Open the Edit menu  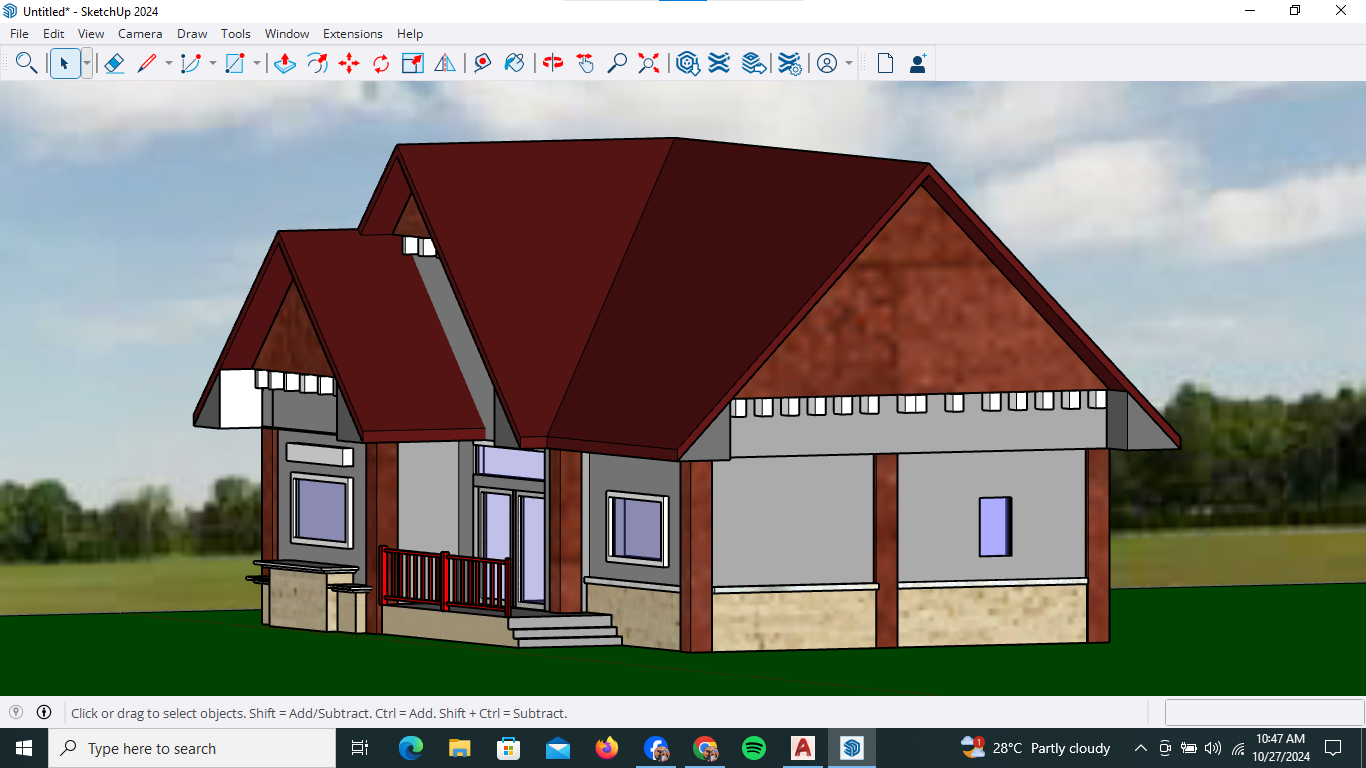[x=53, y=33]
